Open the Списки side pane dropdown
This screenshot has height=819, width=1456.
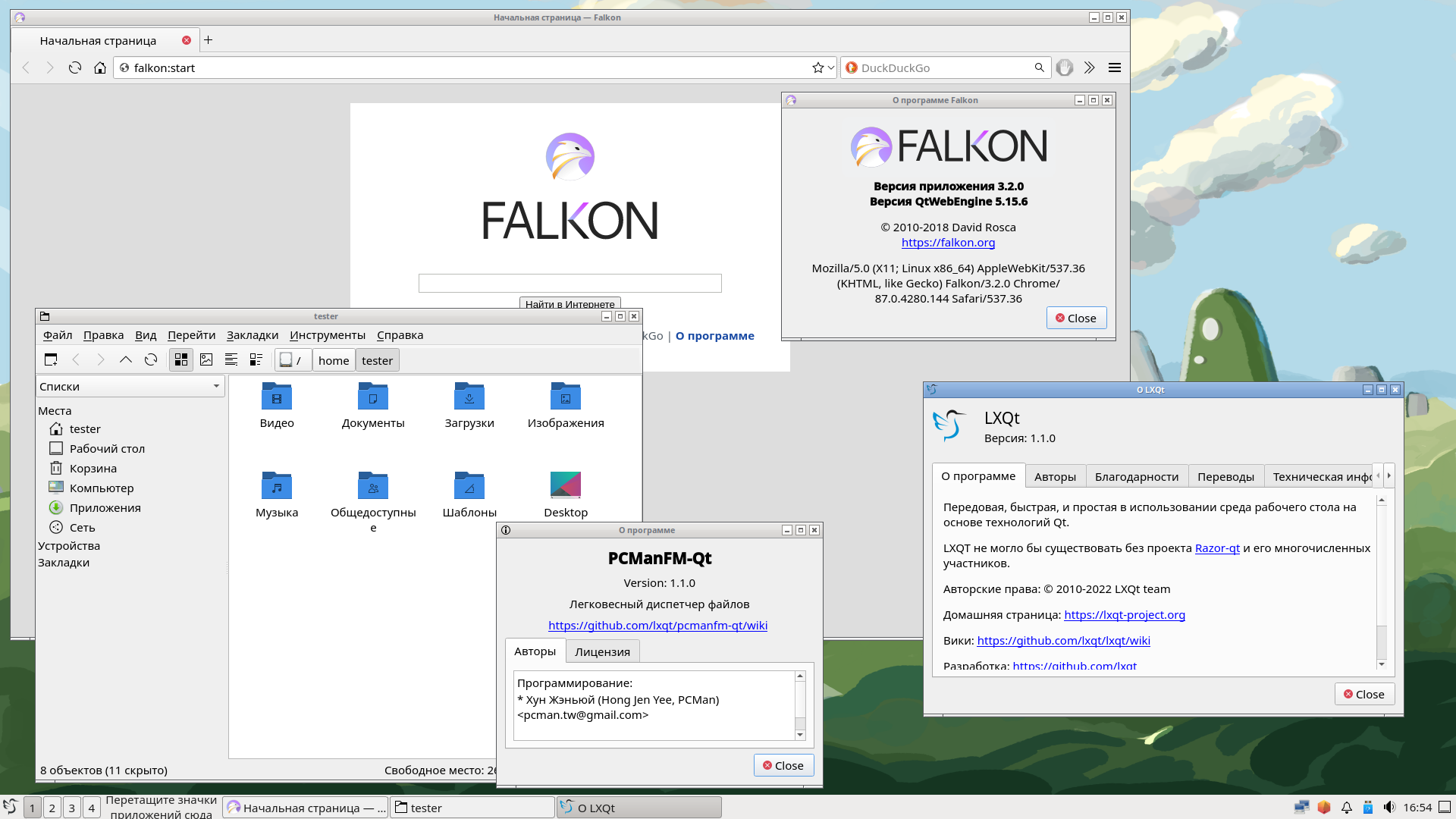coord(130,387)
